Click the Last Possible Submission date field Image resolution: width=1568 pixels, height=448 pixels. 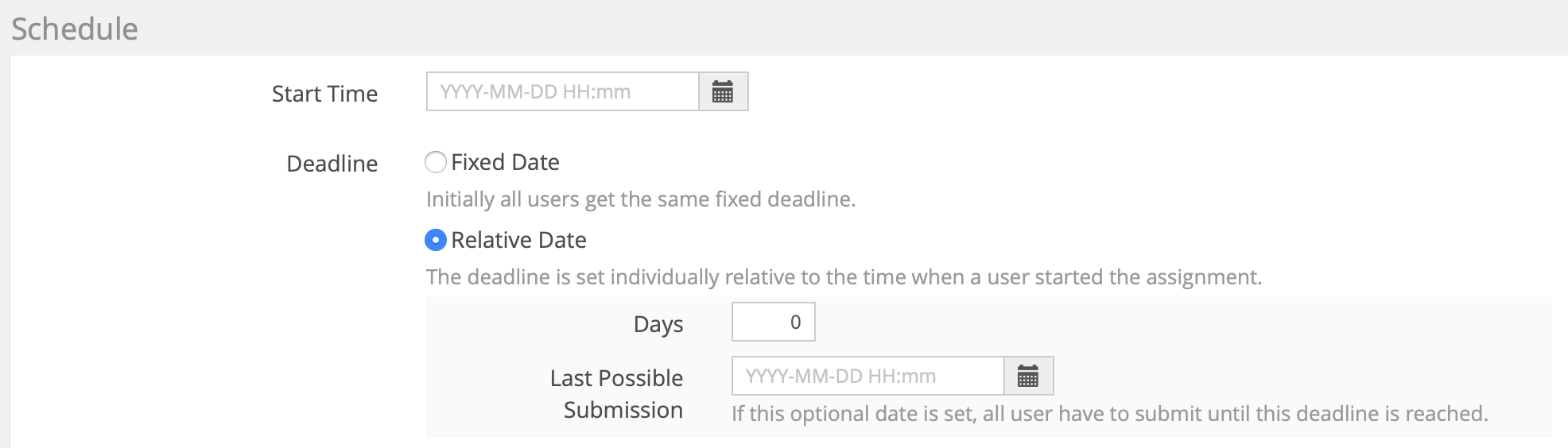[867, 377]
